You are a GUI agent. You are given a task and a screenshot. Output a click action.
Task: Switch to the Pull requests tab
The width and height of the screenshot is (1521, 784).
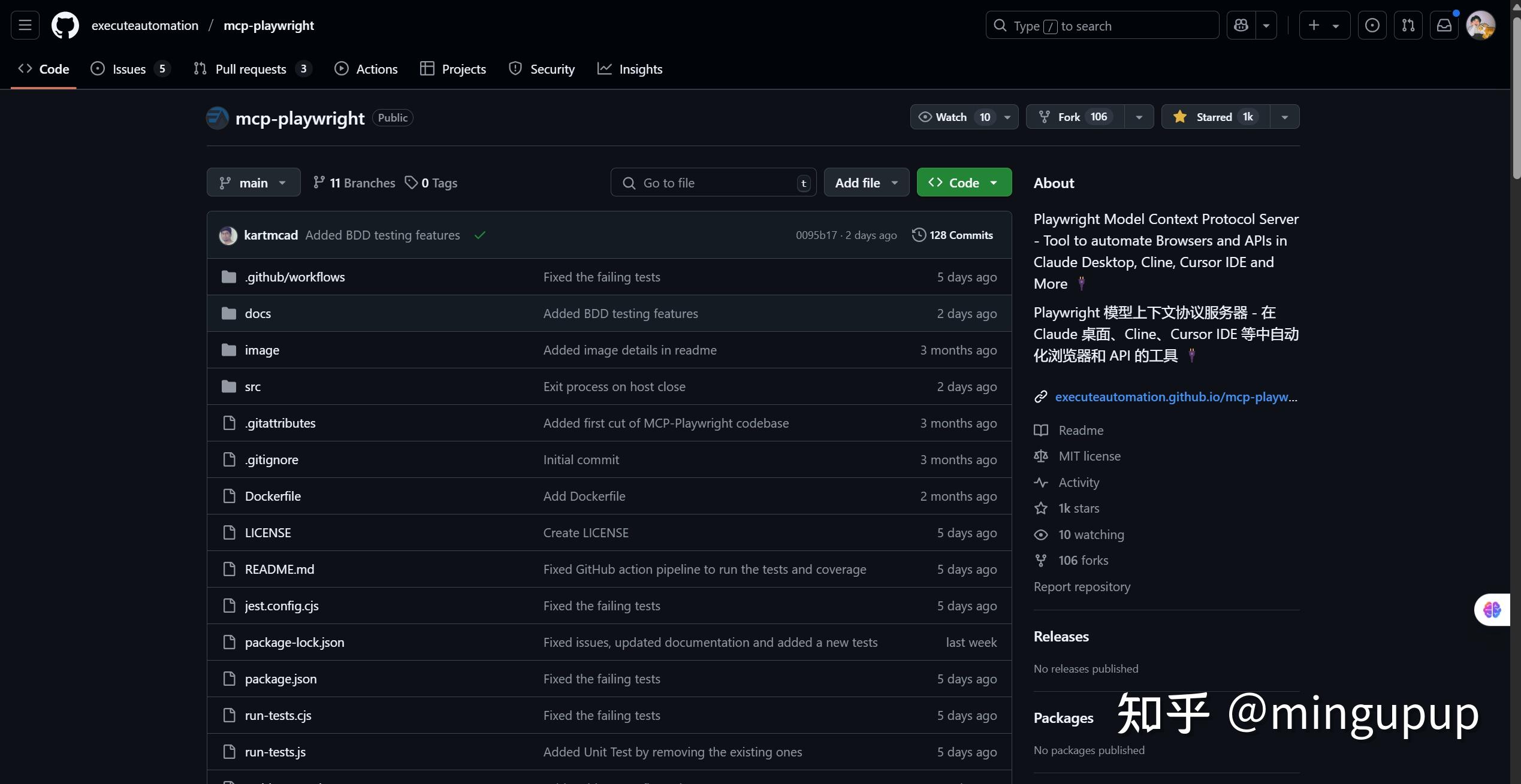(x=251, y=69)
